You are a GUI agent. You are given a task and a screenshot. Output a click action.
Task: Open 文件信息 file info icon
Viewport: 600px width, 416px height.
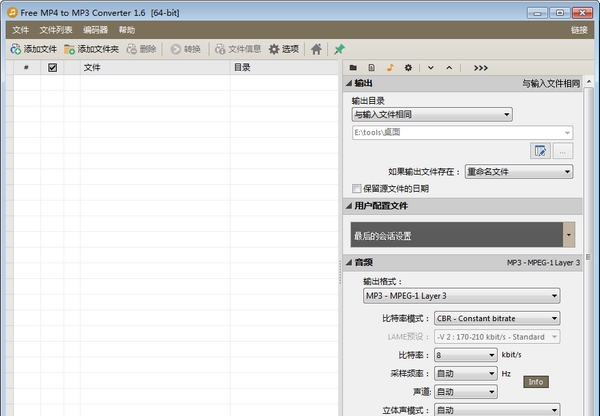click(220, 49)
